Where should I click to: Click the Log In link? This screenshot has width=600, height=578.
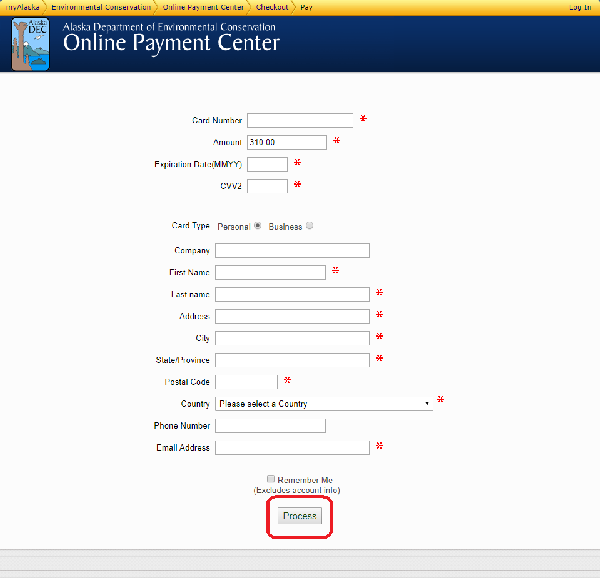[580, 6]
